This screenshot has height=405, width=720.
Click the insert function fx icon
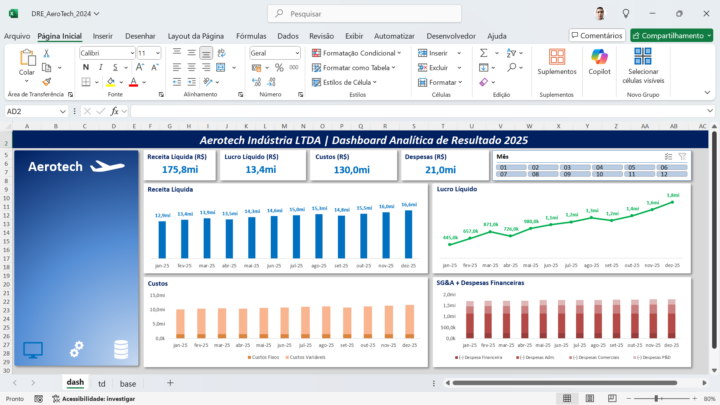pyautogui.click(x=115, y=111)
